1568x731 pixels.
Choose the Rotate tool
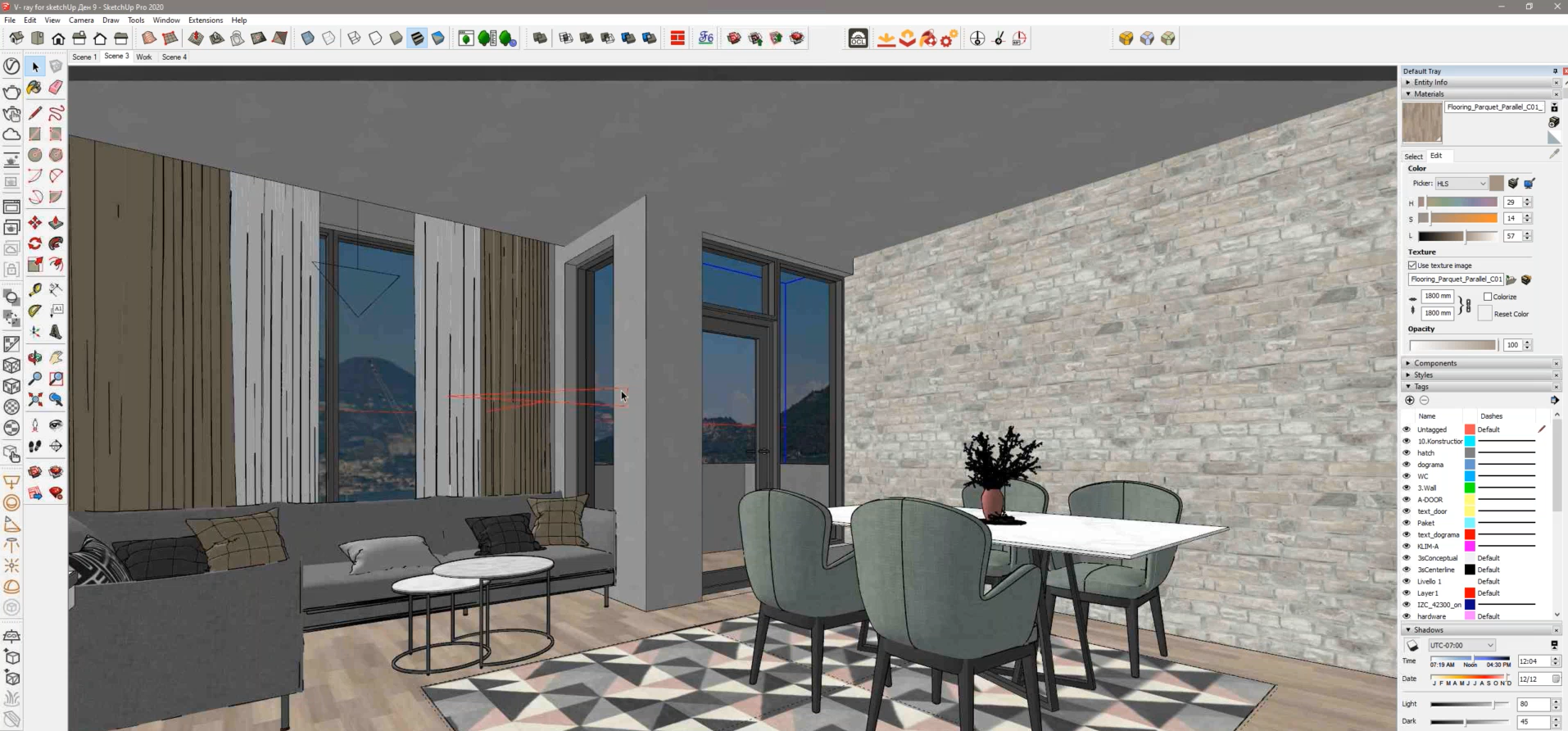pyautogui.click(x=34, y=243)
